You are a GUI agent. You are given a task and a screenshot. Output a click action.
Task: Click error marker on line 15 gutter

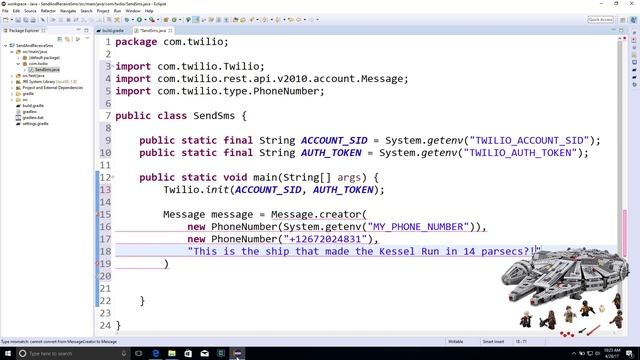[x=97, y=215]
